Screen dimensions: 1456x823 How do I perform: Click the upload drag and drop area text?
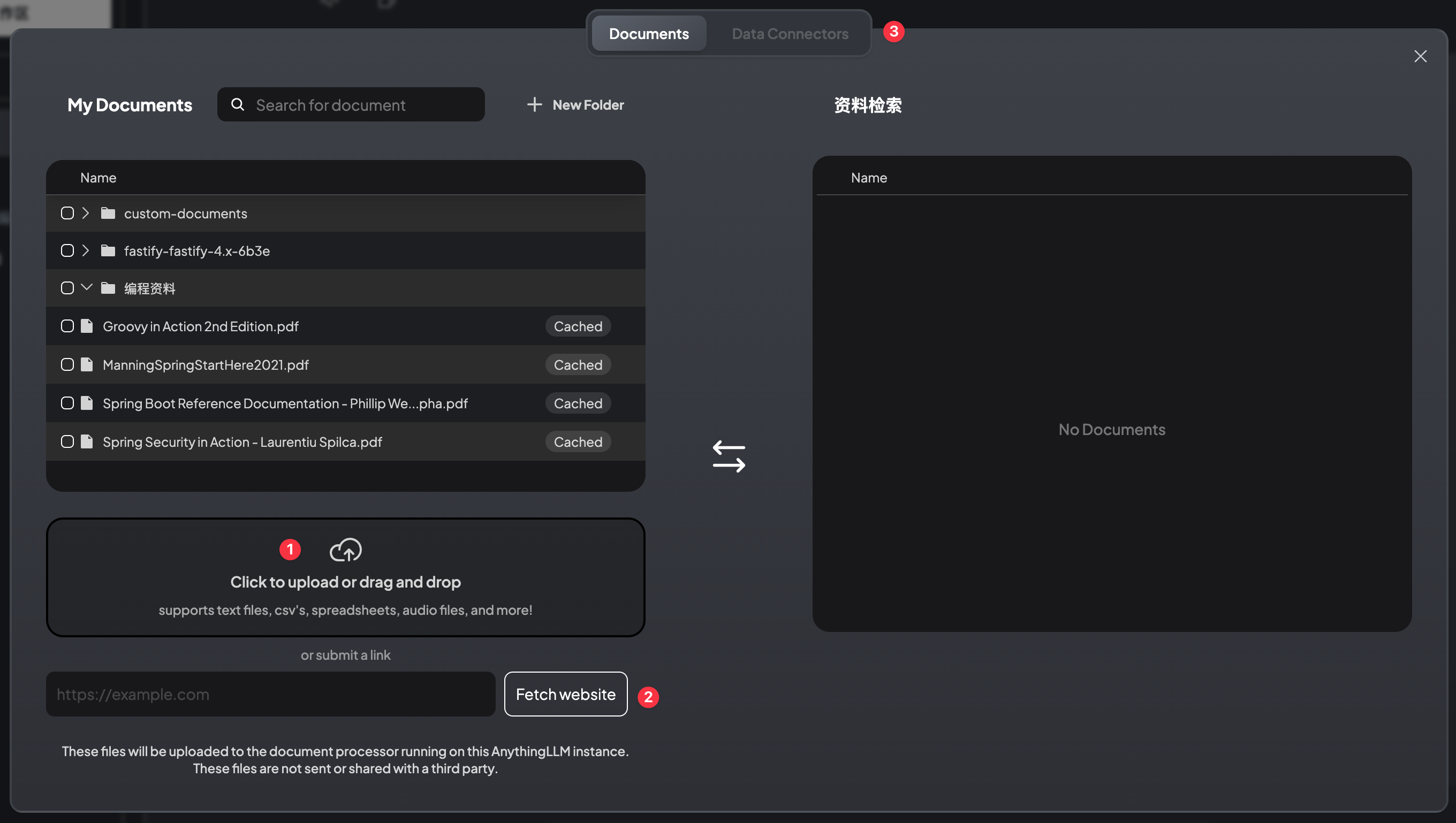coord(345,582)
